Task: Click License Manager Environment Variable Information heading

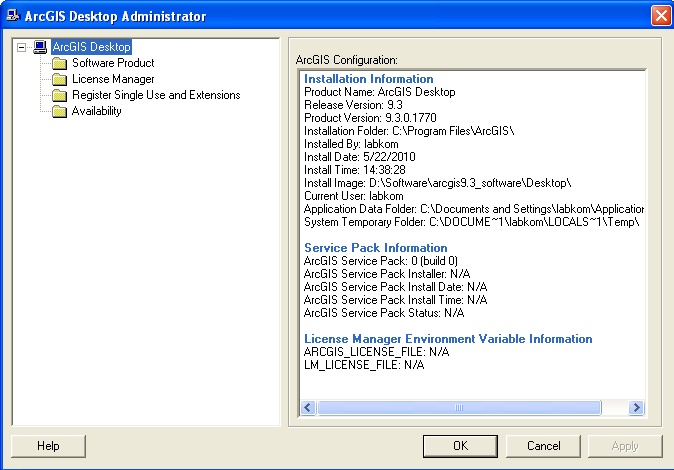Action: 448,339
